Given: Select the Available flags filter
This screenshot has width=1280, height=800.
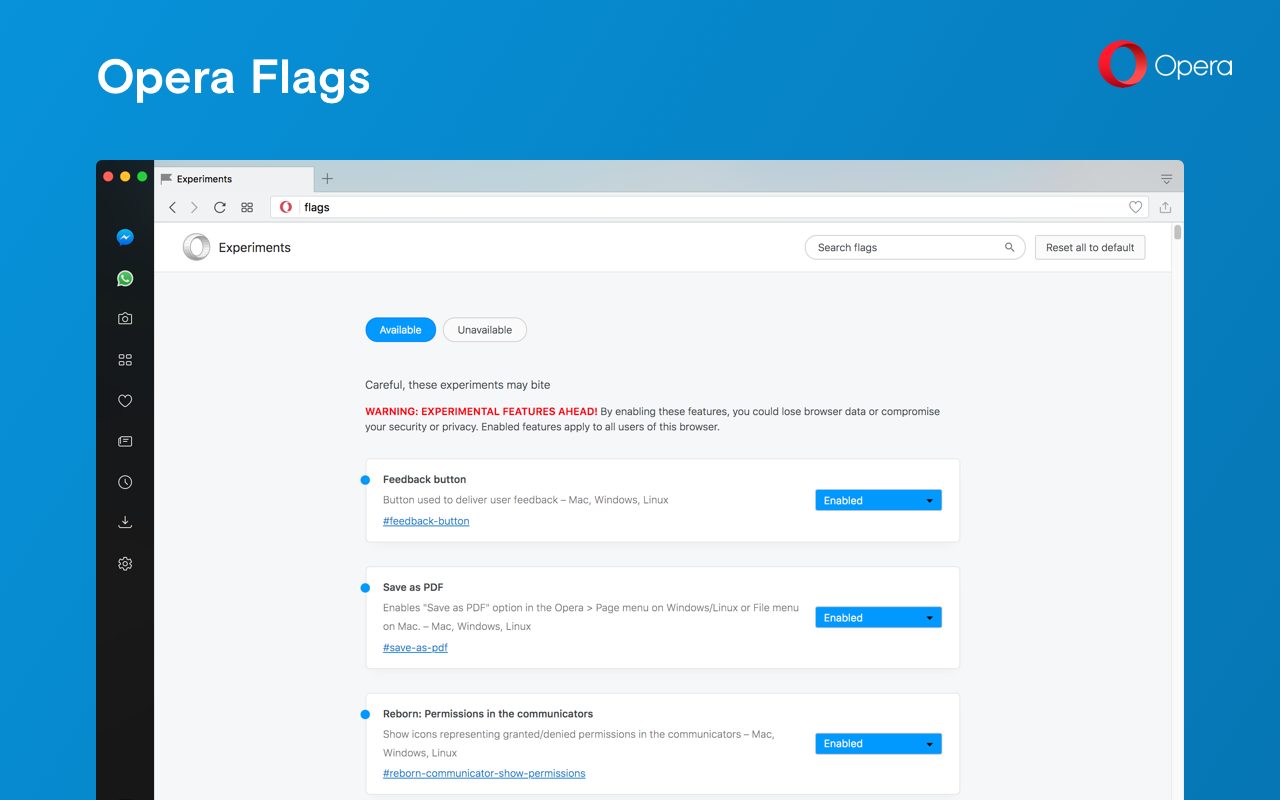Looking at the screenshot, I should tap(400, 329).
